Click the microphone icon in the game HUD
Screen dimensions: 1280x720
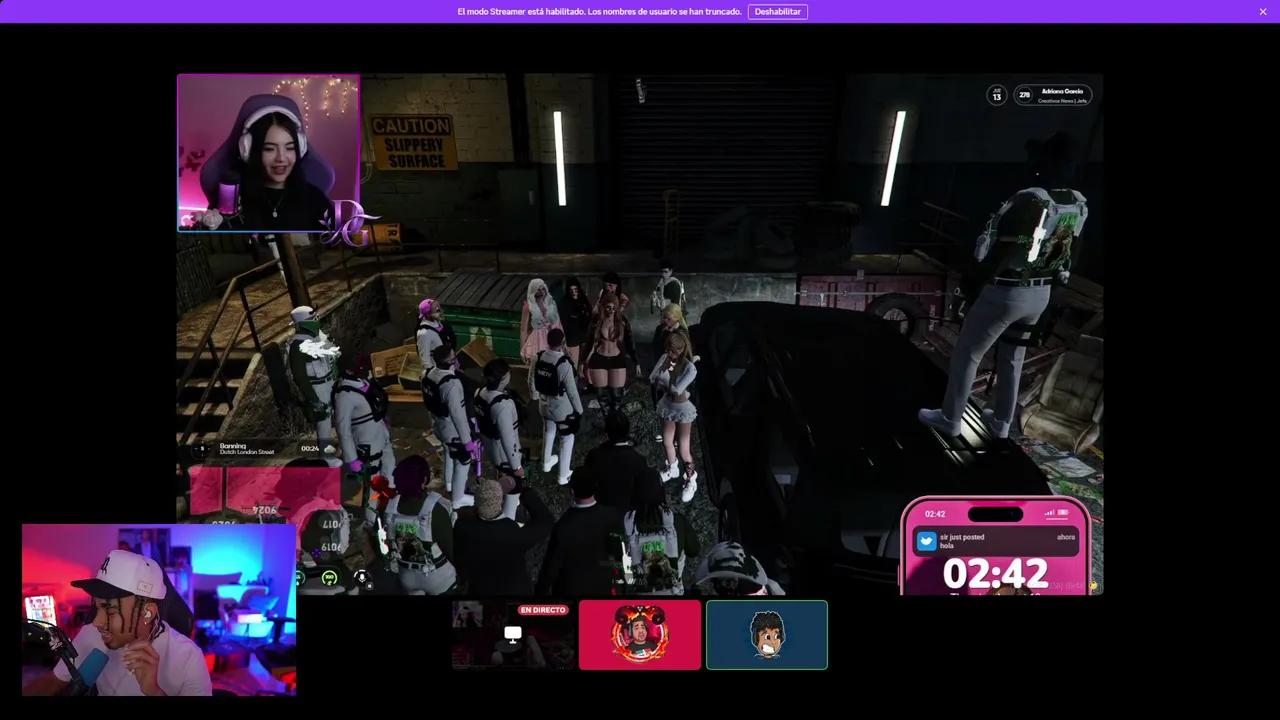tap(362, 578)
